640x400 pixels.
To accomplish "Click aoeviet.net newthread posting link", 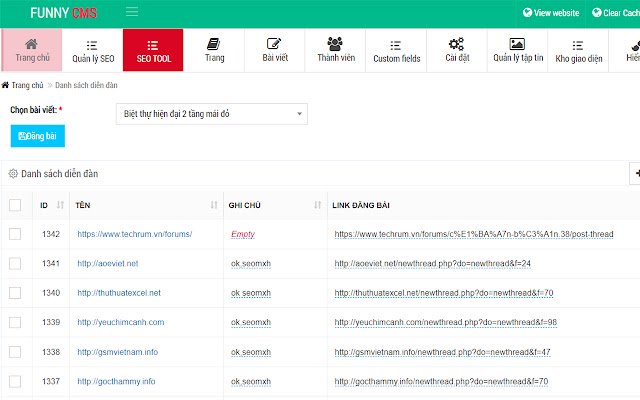I will (x=433, y=264).
